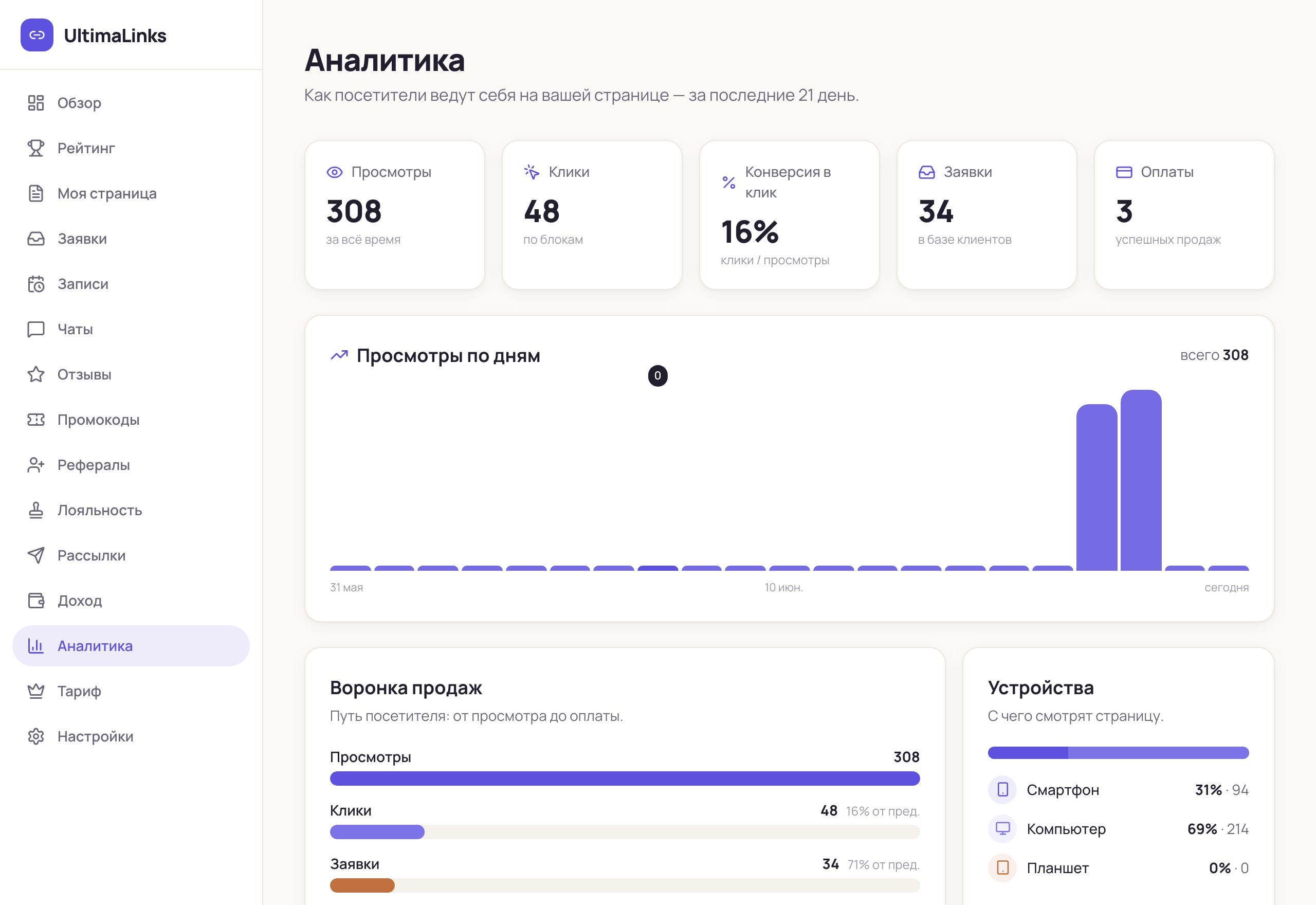The width and height of the screenshot is (1316, 905).
Task: Click the trend arrow icon near Просмотры по дням
Action: coord(339,355)
